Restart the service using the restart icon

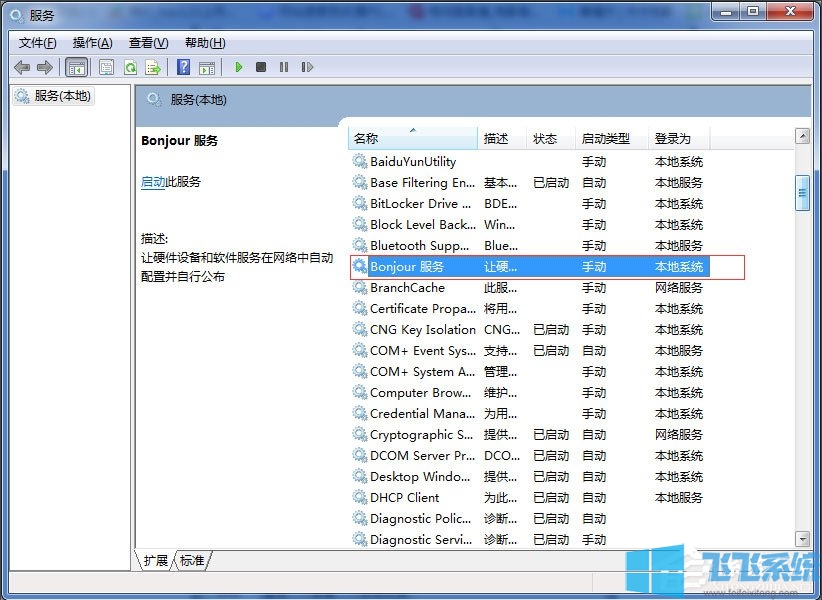click(306, 67)
